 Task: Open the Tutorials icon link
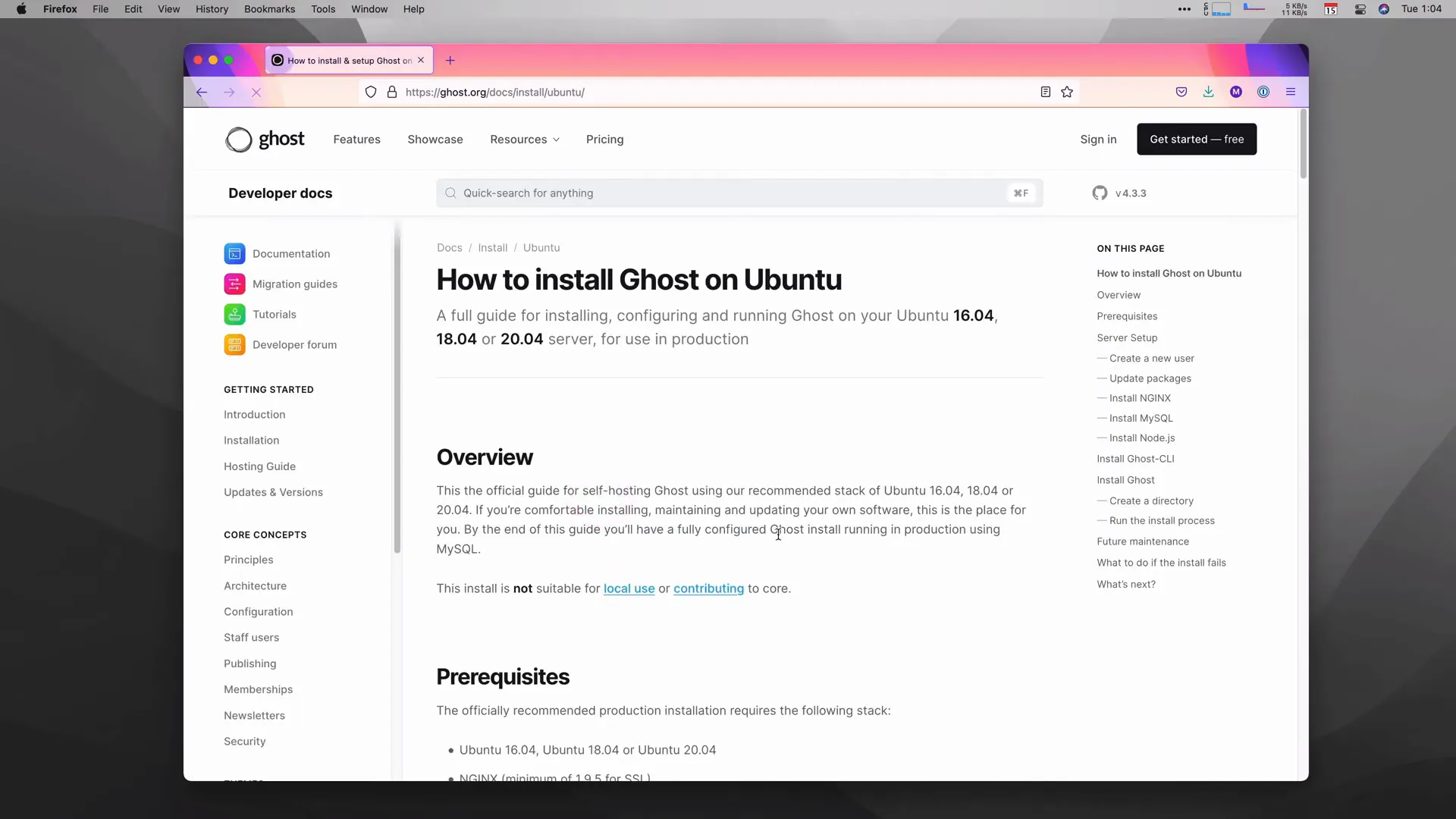point(234,315)
